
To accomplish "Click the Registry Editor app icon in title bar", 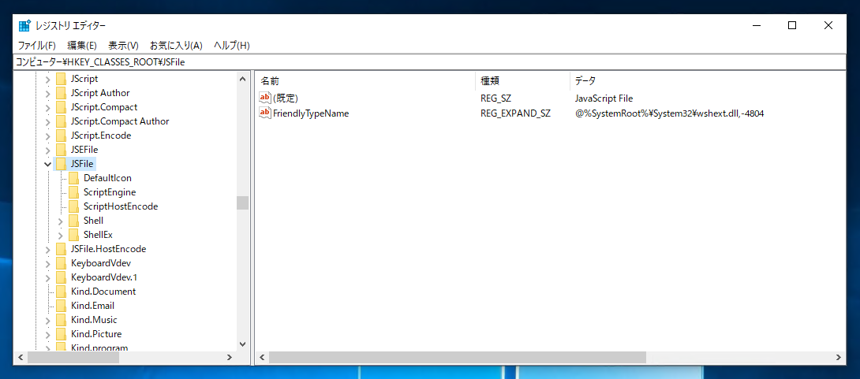I will pyautogui.click(x=25, y=26).
